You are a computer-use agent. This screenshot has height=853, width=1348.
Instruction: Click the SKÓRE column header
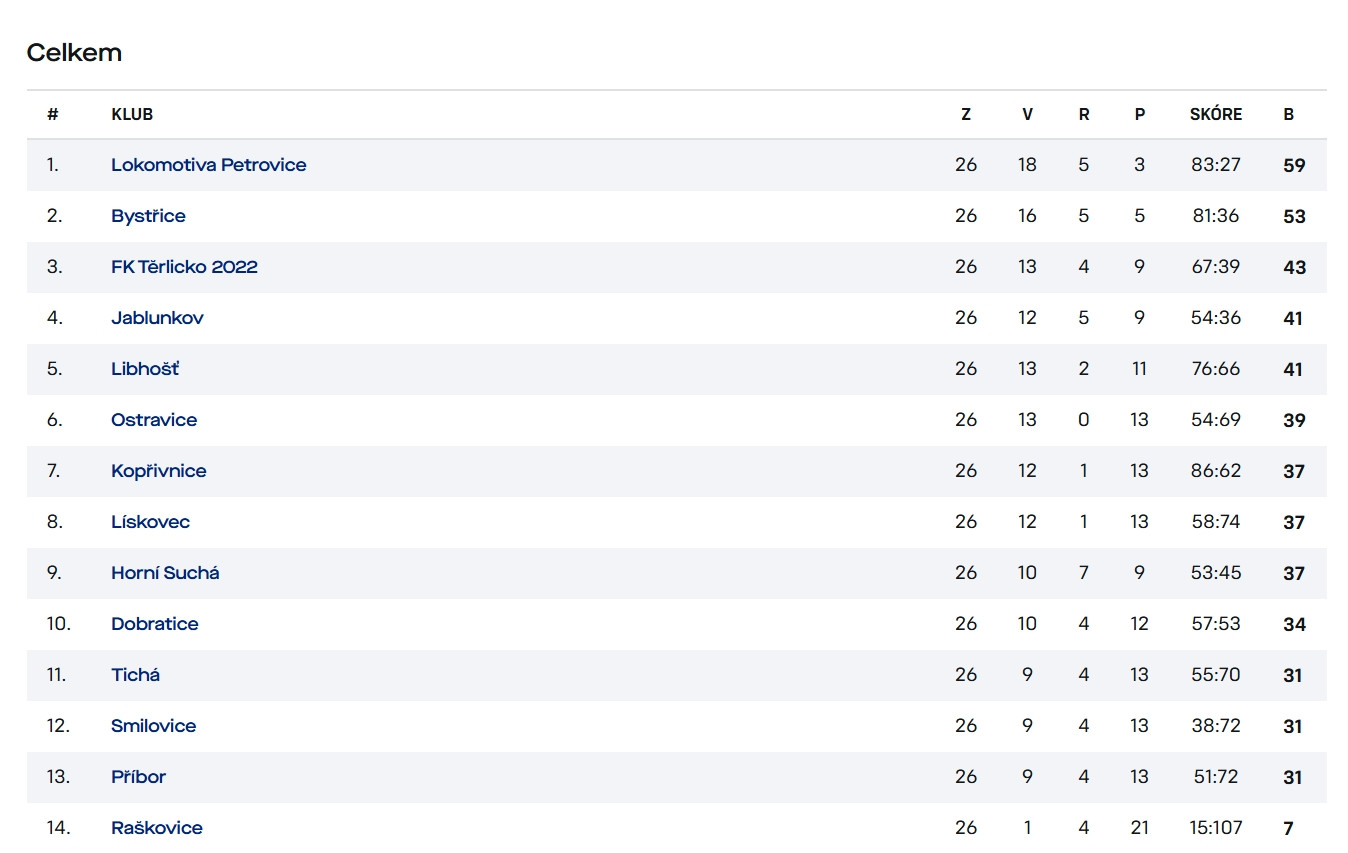pos(1216,114)
